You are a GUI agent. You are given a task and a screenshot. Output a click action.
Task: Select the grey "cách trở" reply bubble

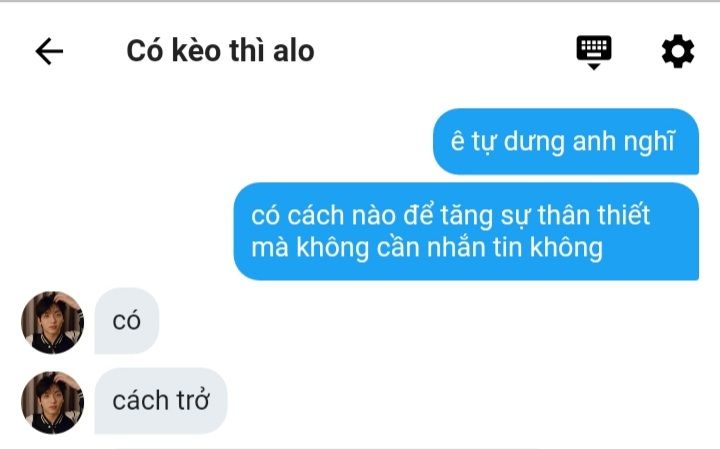point(161,401)
